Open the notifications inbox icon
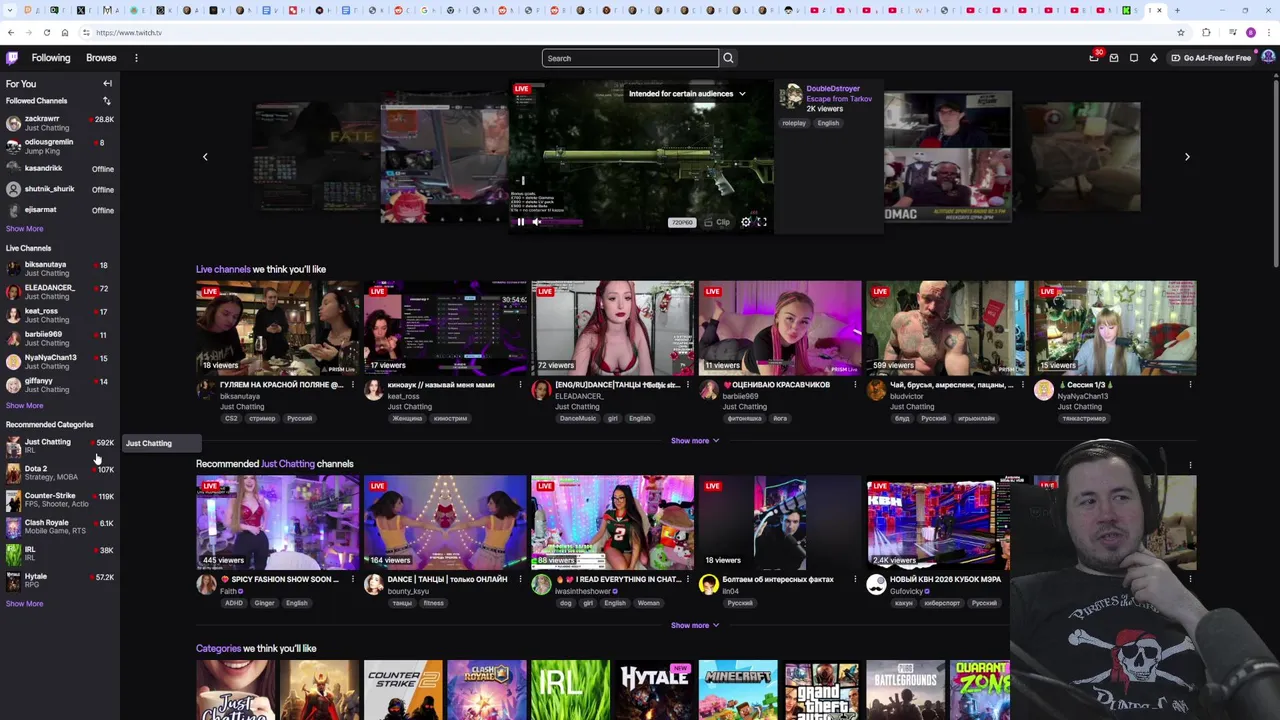Image resolution: width=1280 pixels, height=720 pixels. tap(1114, 58)
